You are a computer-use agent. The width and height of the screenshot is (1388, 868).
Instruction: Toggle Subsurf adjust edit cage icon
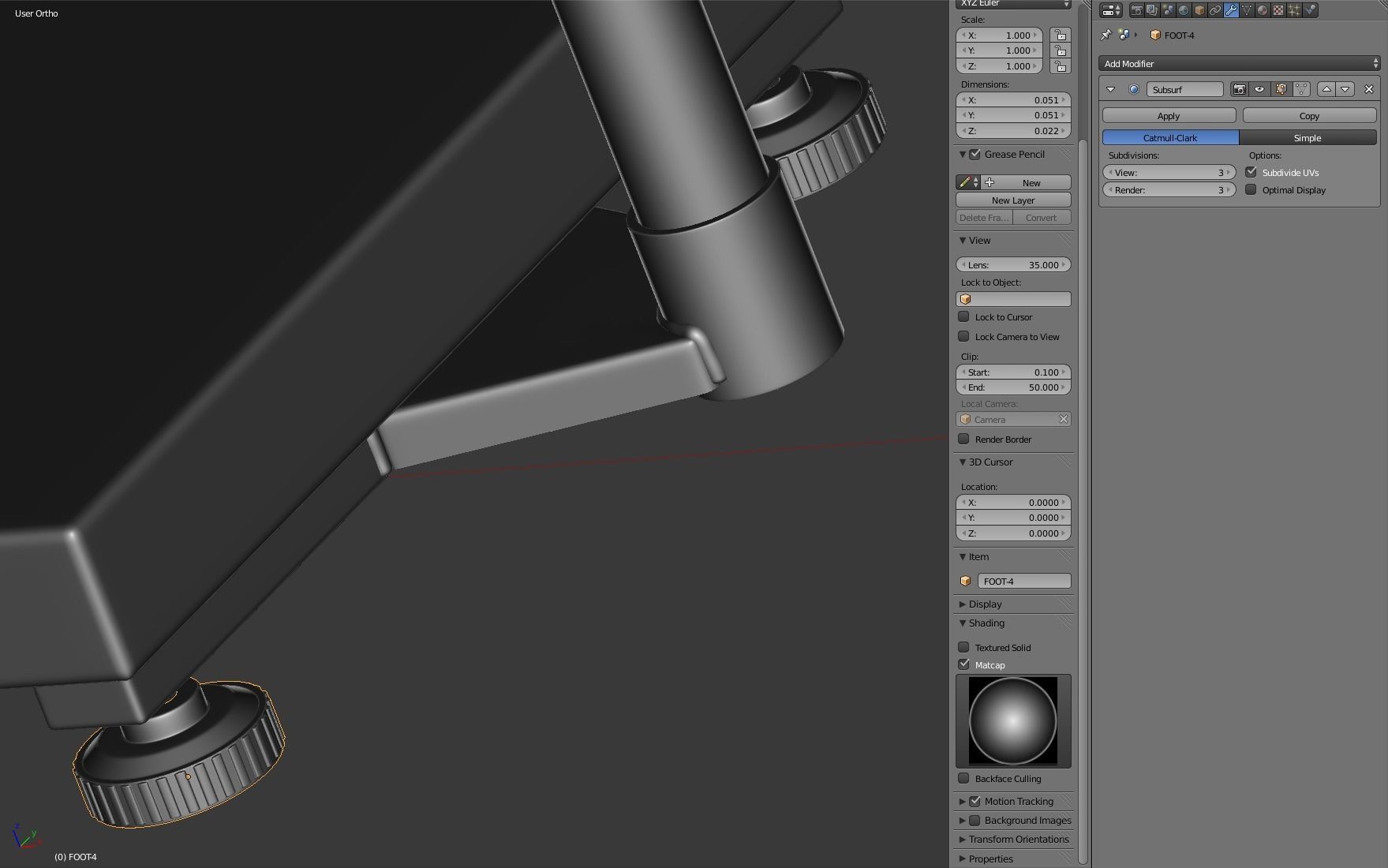tap(1301, 89)
